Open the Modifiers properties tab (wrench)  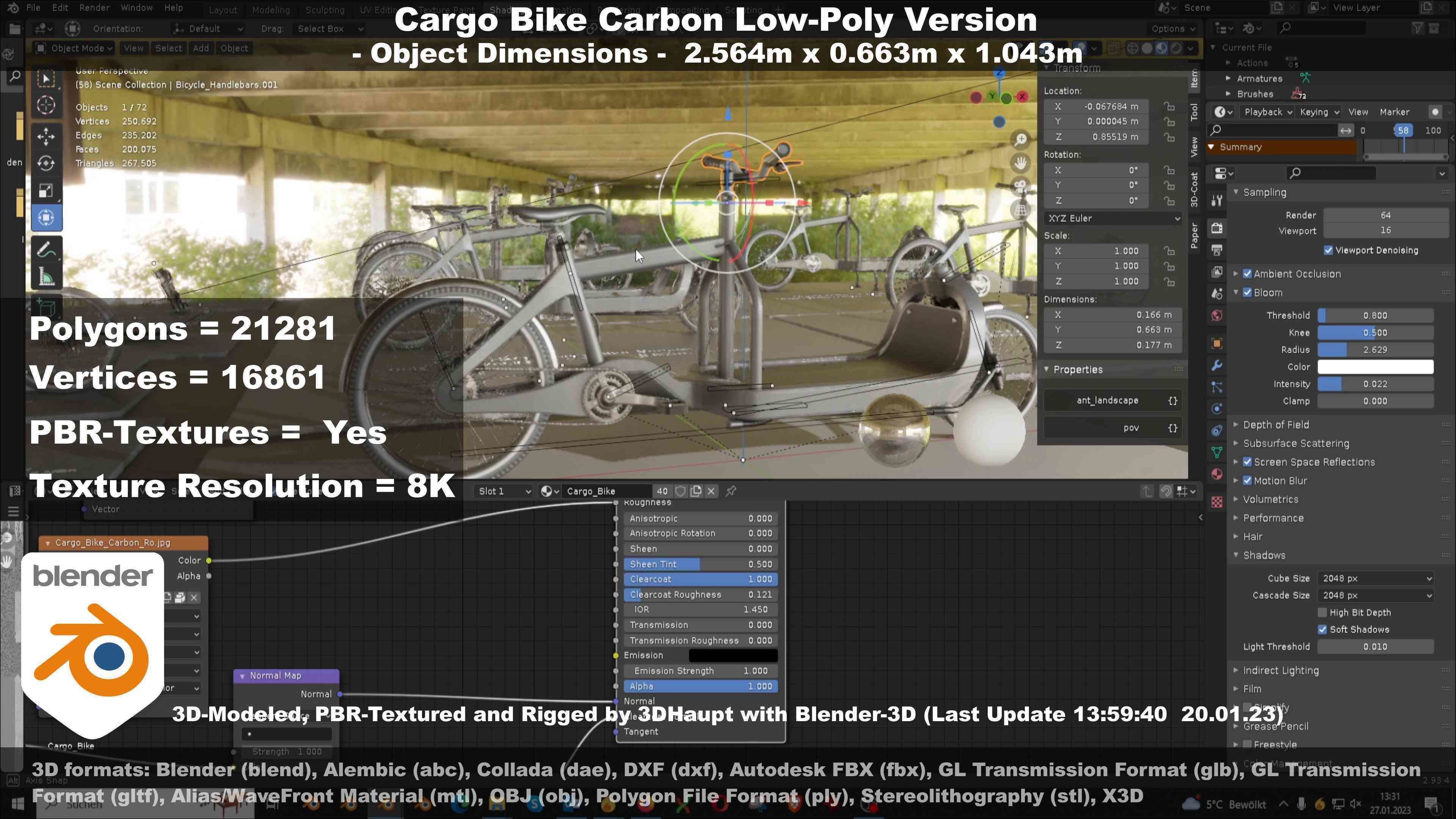1217,366
